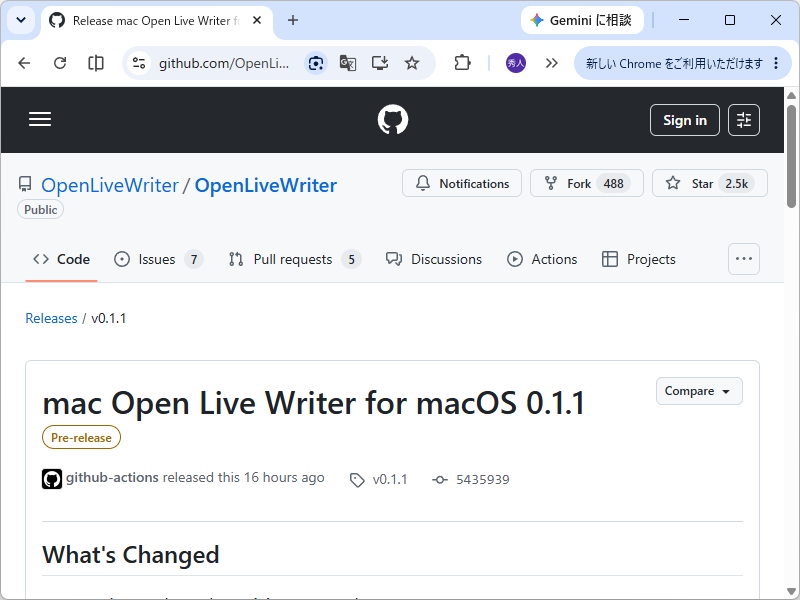Viewport: 800px width, 600px height.
Task: Reload the current page
Action: click(60, 63)
